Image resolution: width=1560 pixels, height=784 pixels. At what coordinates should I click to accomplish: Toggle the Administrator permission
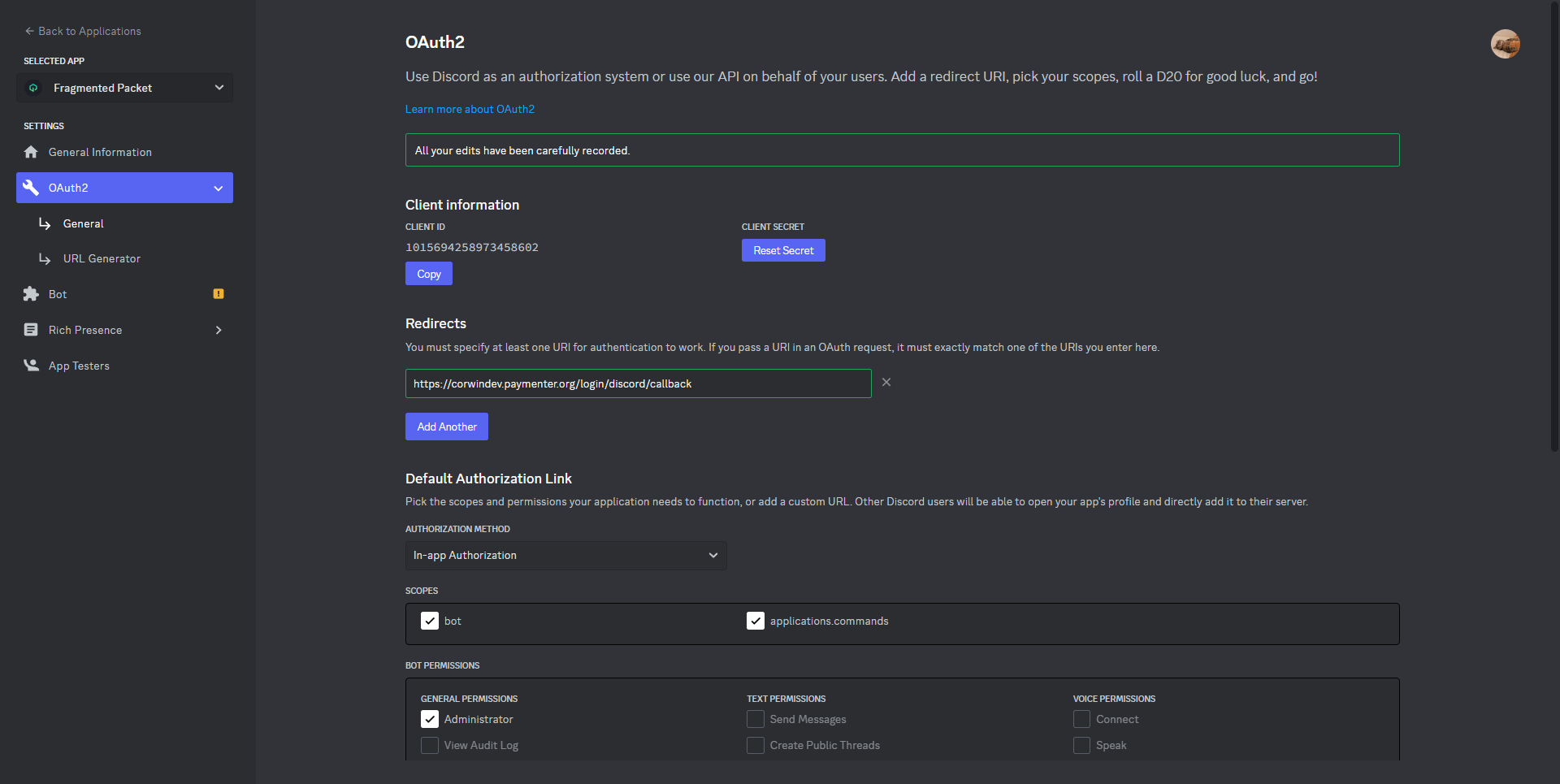pos(430,719)
